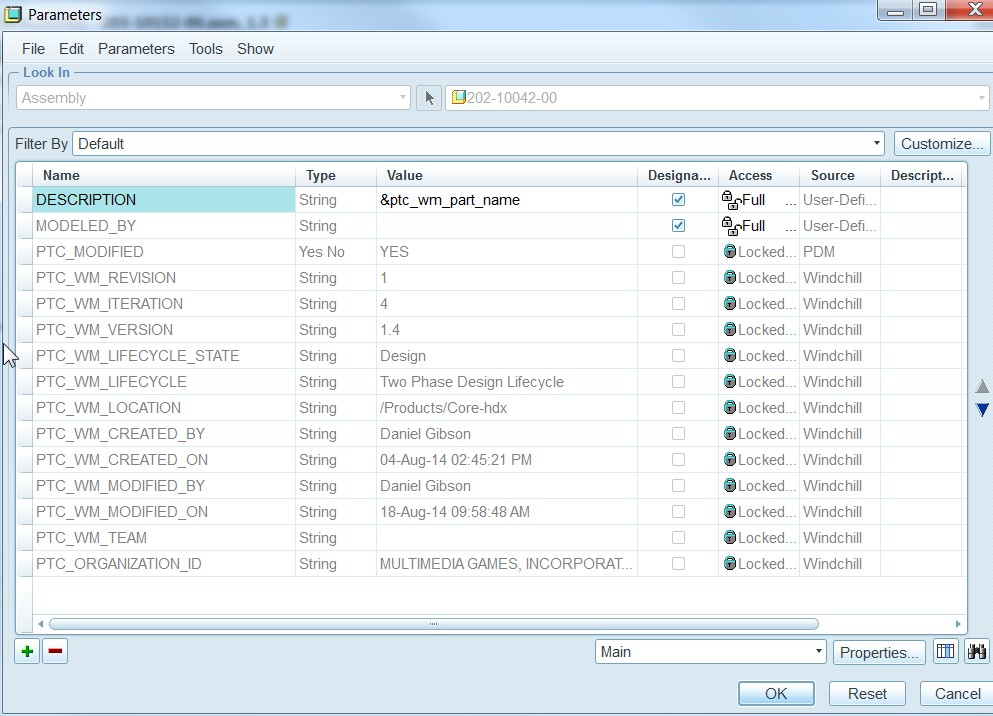Move the parameter down with the blue down arrow
Image resolution: width=993 pixels, height=716 pixels.
pos(982,410)
